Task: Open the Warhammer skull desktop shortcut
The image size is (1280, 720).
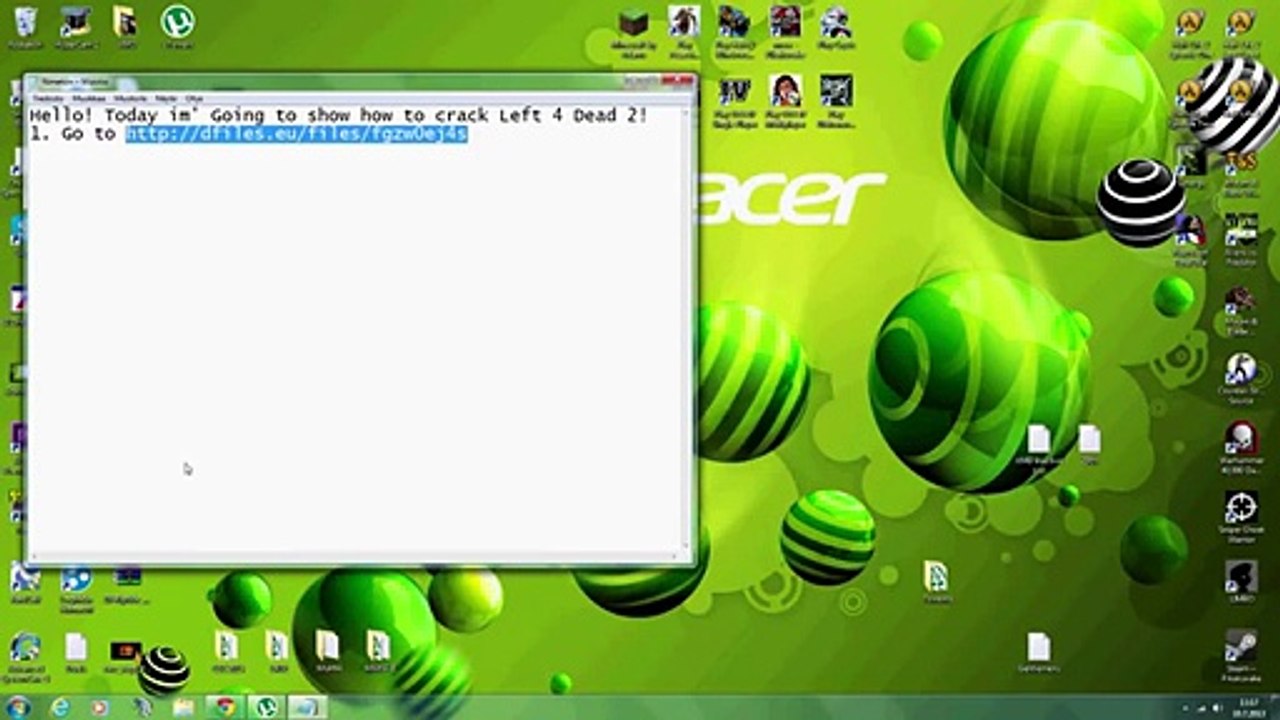Action: (1241, 447)
